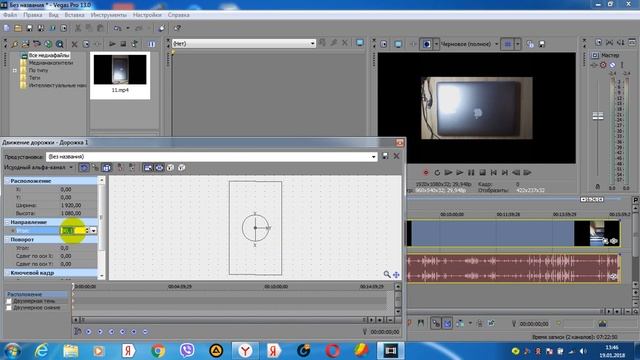Open the Предустановка preset dropdown
Screen dimensions: 640x360
(x=373, y=157)
